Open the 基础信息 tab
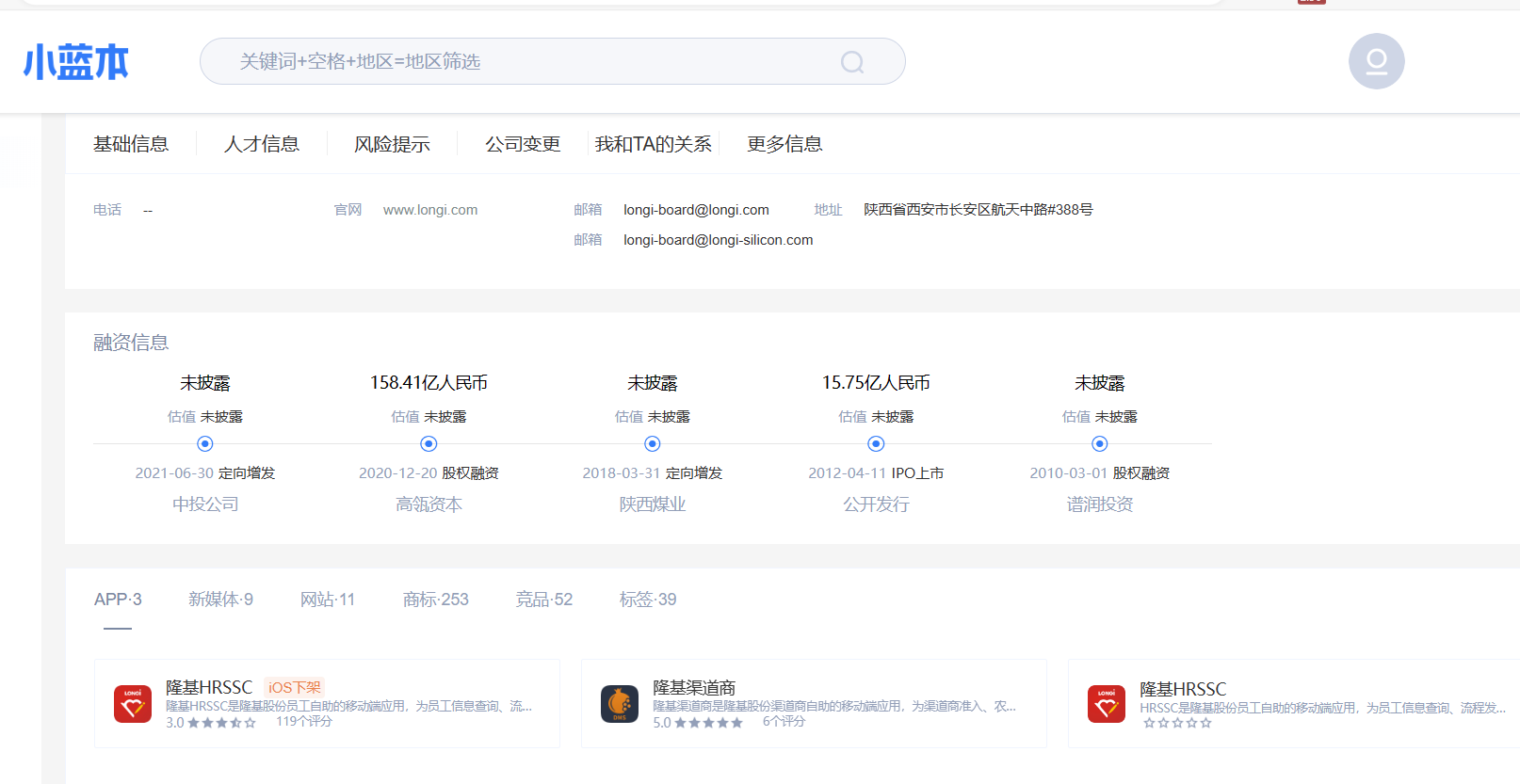The width and height of the screenshot is (1520, 784). (x=131, y=144)
